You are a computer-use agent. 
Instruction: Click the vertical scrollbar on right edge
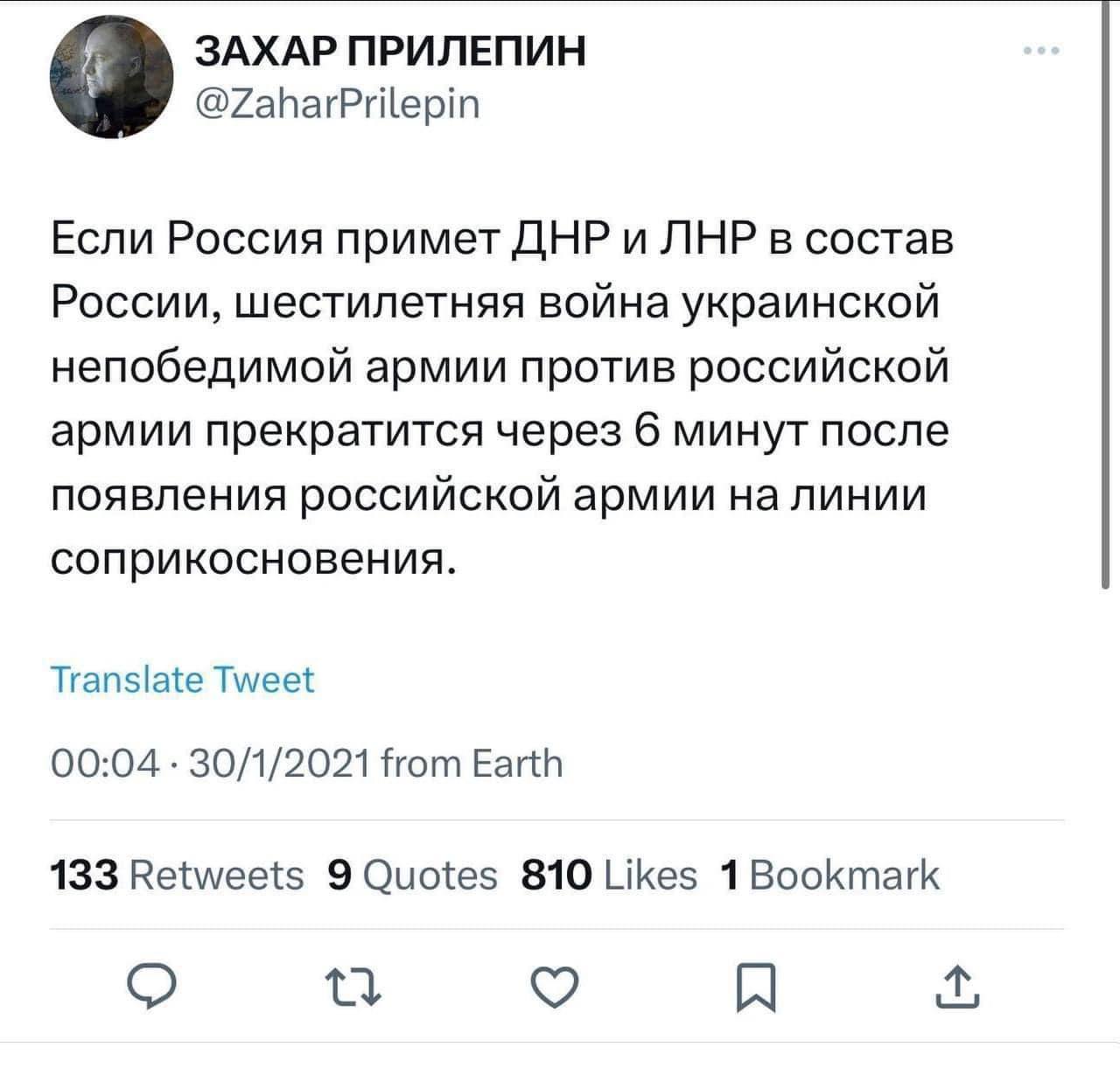tap(1104, 299)
